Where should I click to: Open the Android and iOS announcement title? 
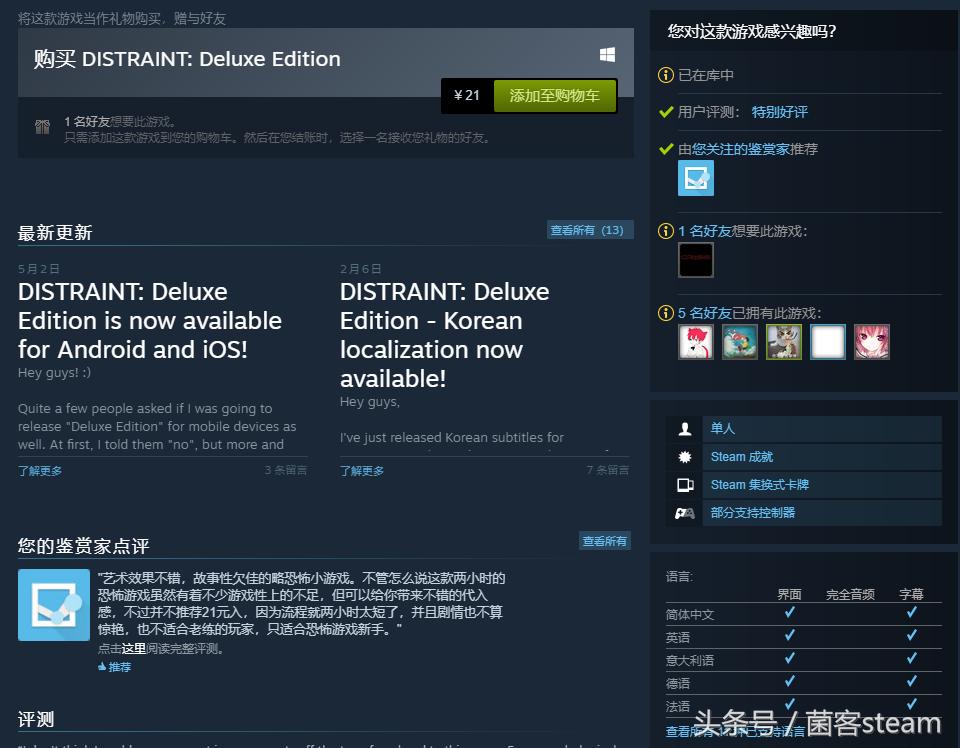pyautogui.click(x=150, y=320)
